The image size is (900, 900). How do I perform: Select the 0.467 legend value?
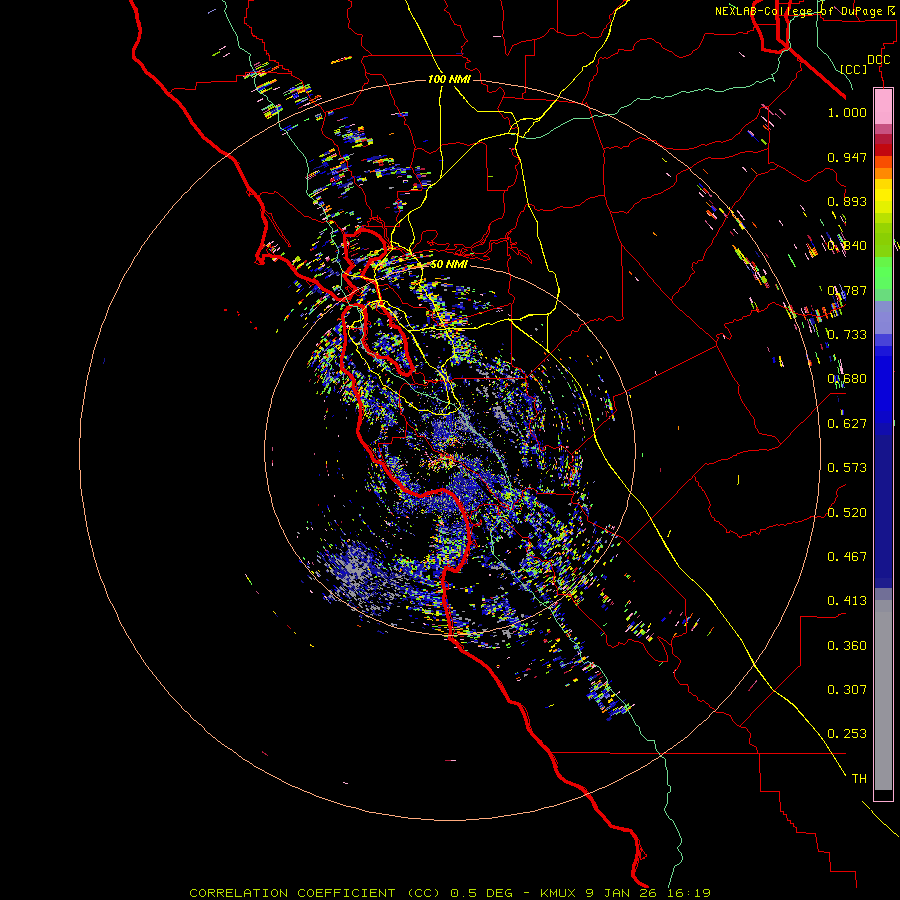pos(847,556)
